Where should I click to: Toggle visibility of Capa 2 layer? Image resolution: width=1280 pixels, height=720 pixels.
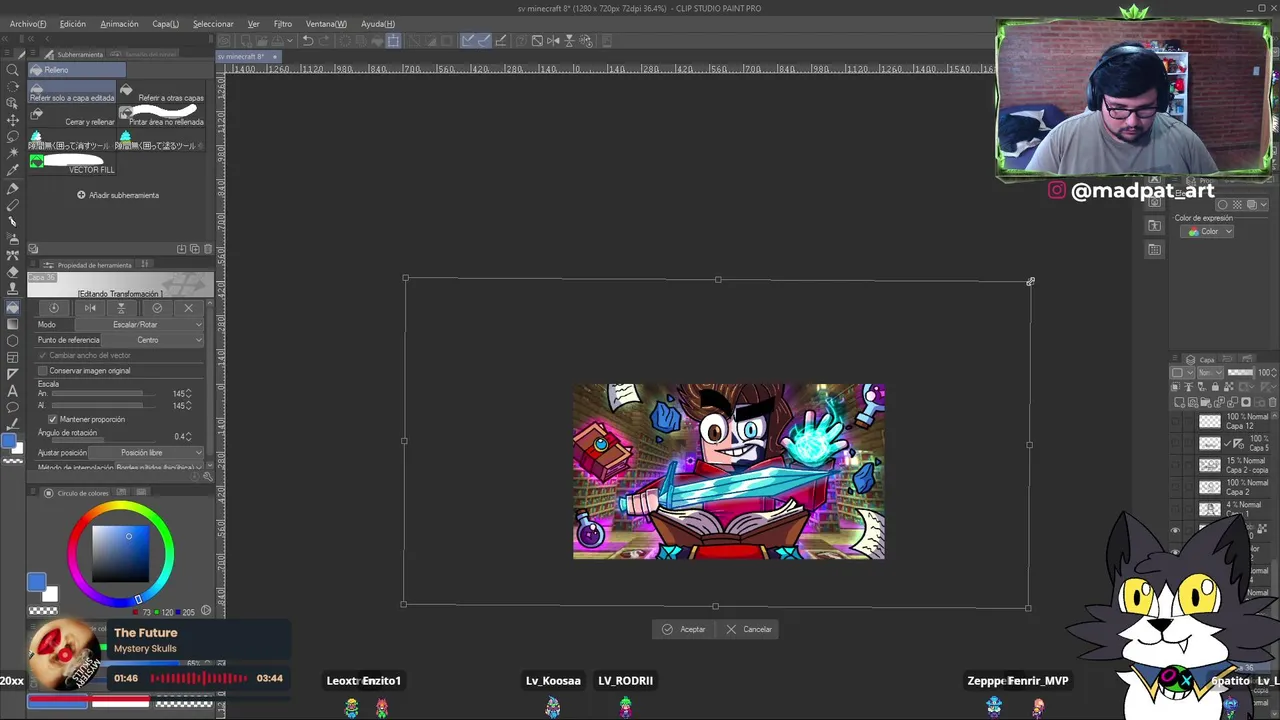click(x=1177, y=487)
